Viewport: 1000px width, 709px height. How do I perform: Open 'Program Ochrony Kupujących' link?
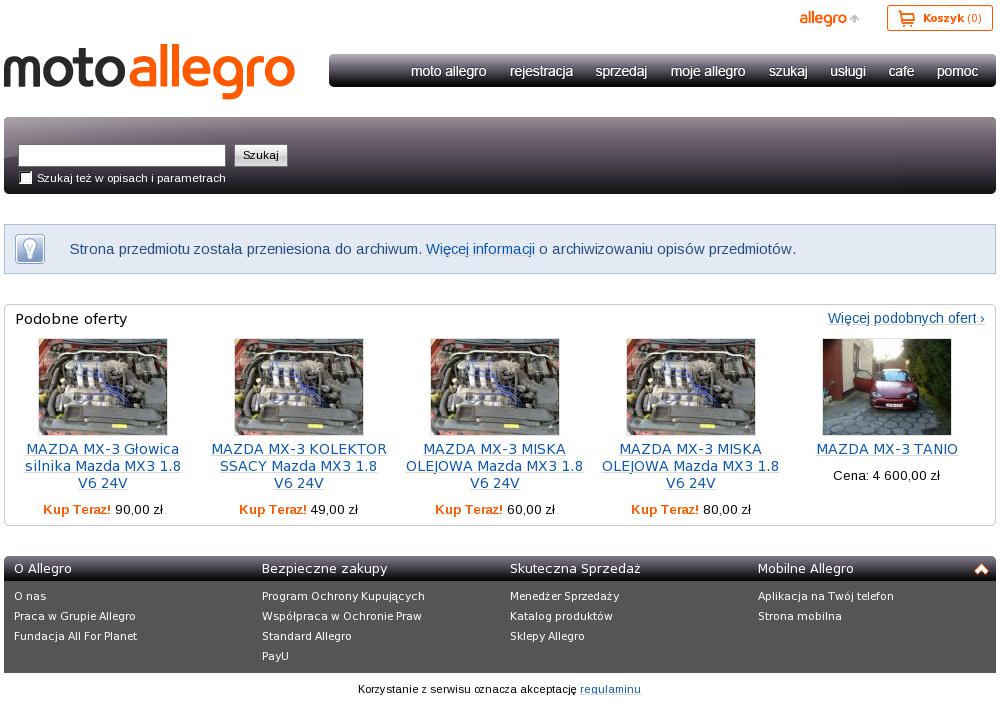[x=343, y=596]
